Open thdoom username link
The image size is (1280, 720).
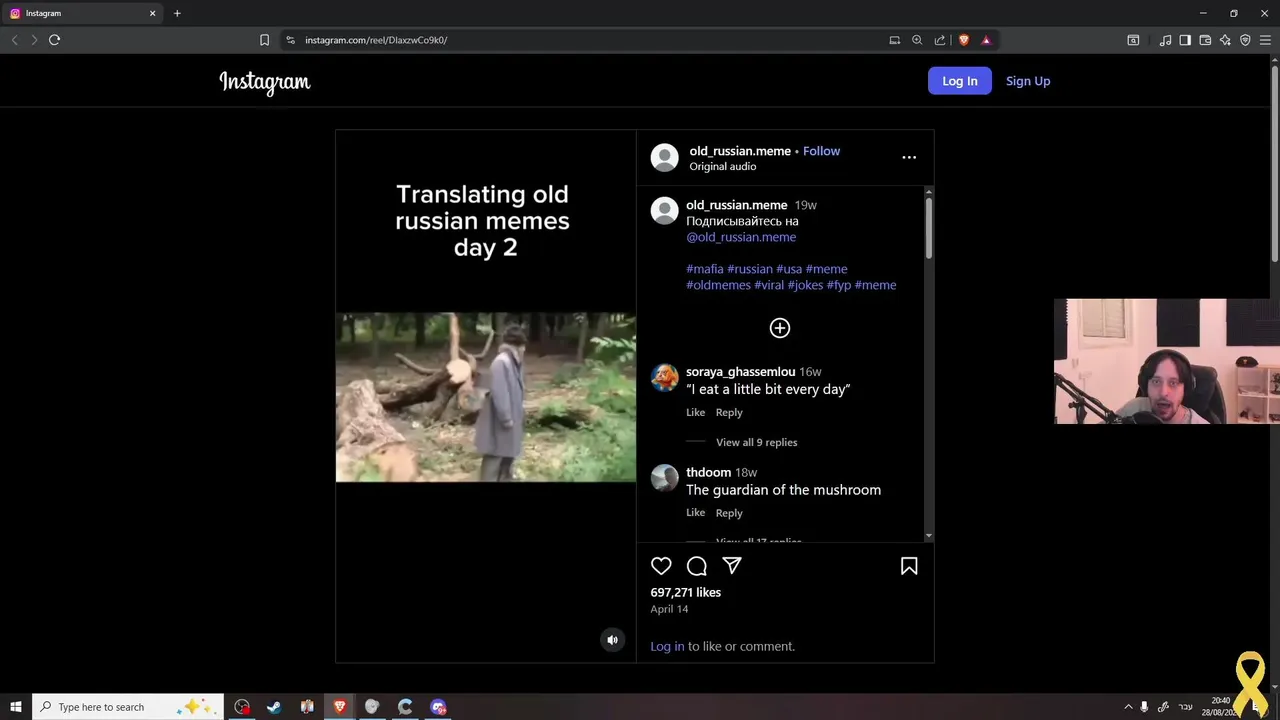coord(708,472)
